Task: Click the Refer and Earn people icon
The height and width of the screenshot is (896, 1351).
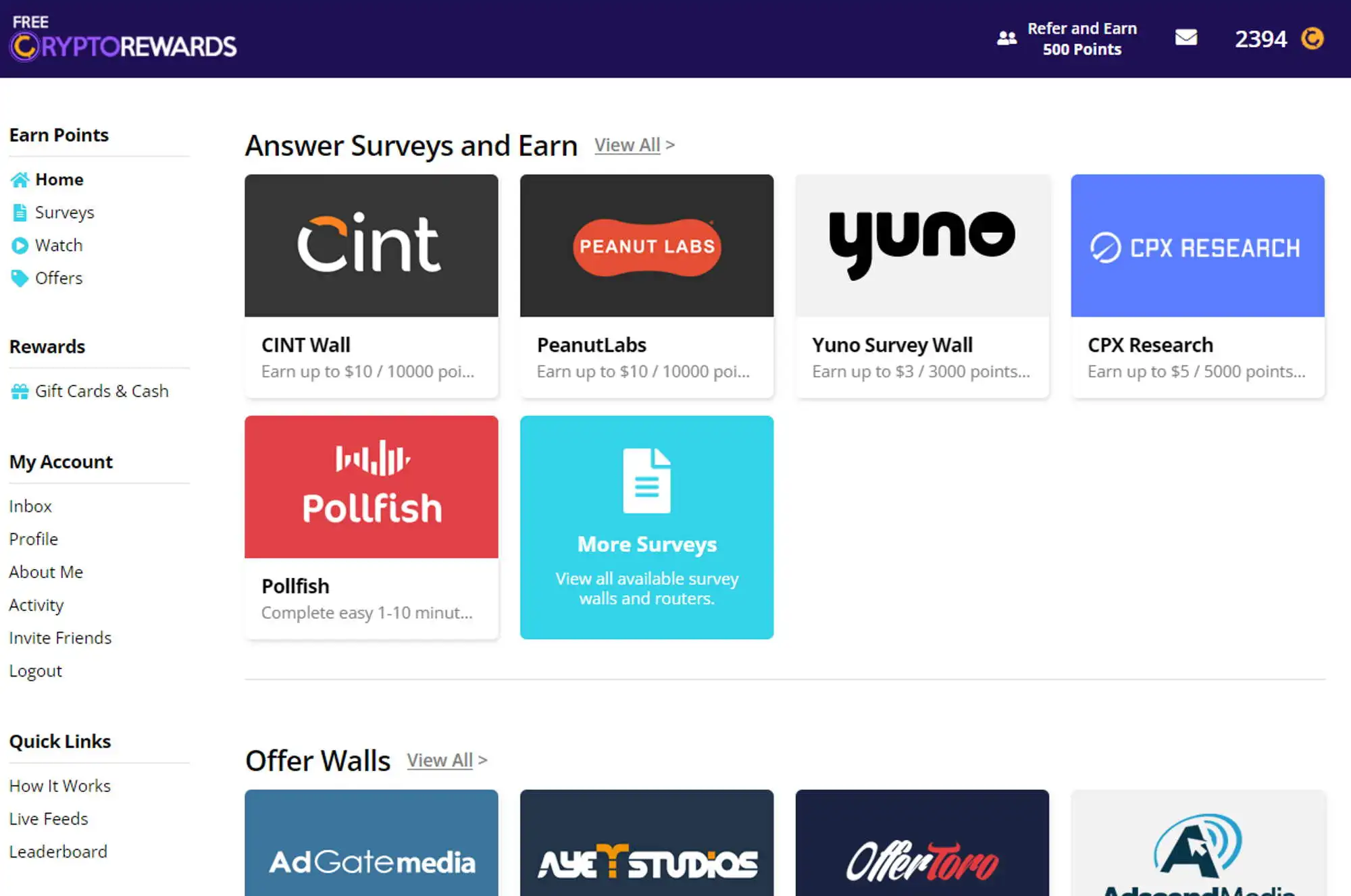Action: (1006, 38)
